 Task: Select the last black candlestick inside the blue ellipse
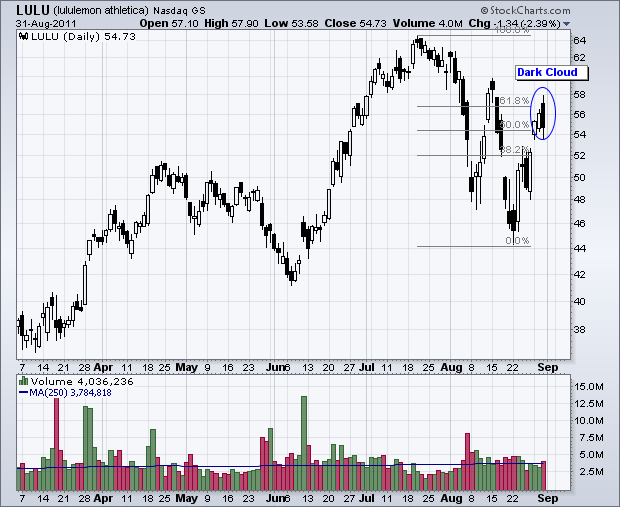tap(543, 115)
